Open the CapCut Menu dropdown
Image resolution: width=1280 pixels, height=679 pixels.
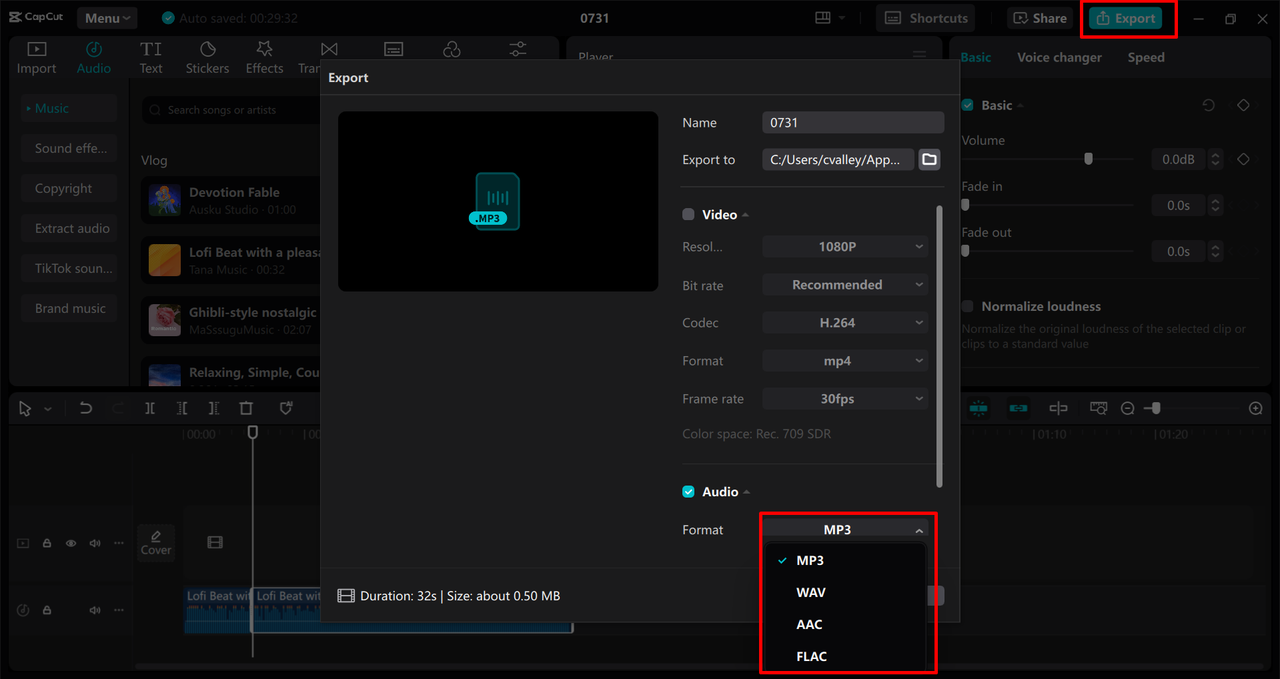107,18
